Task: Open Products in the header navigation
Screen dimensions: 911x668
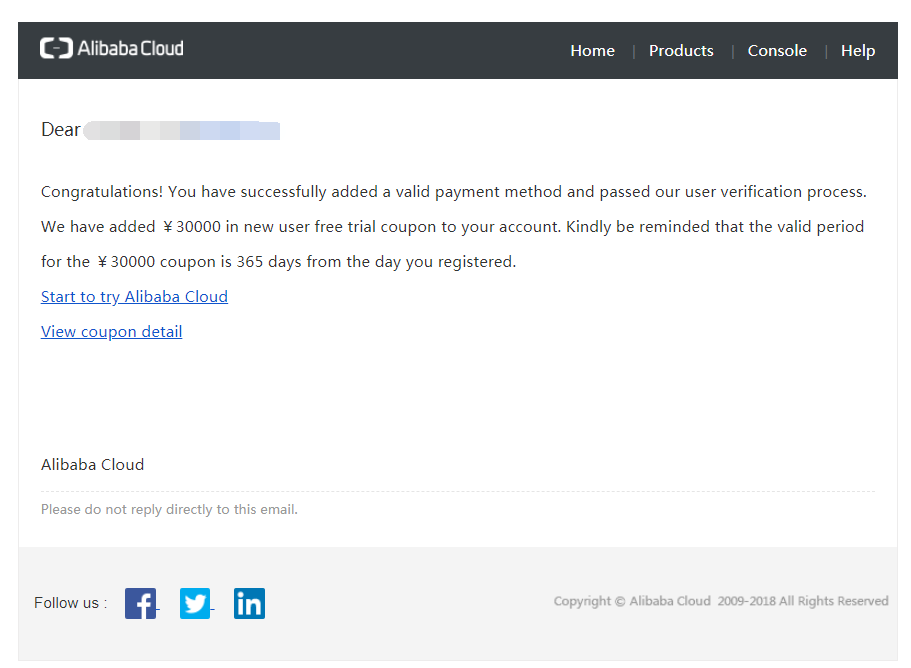Action: click(681, 51)
